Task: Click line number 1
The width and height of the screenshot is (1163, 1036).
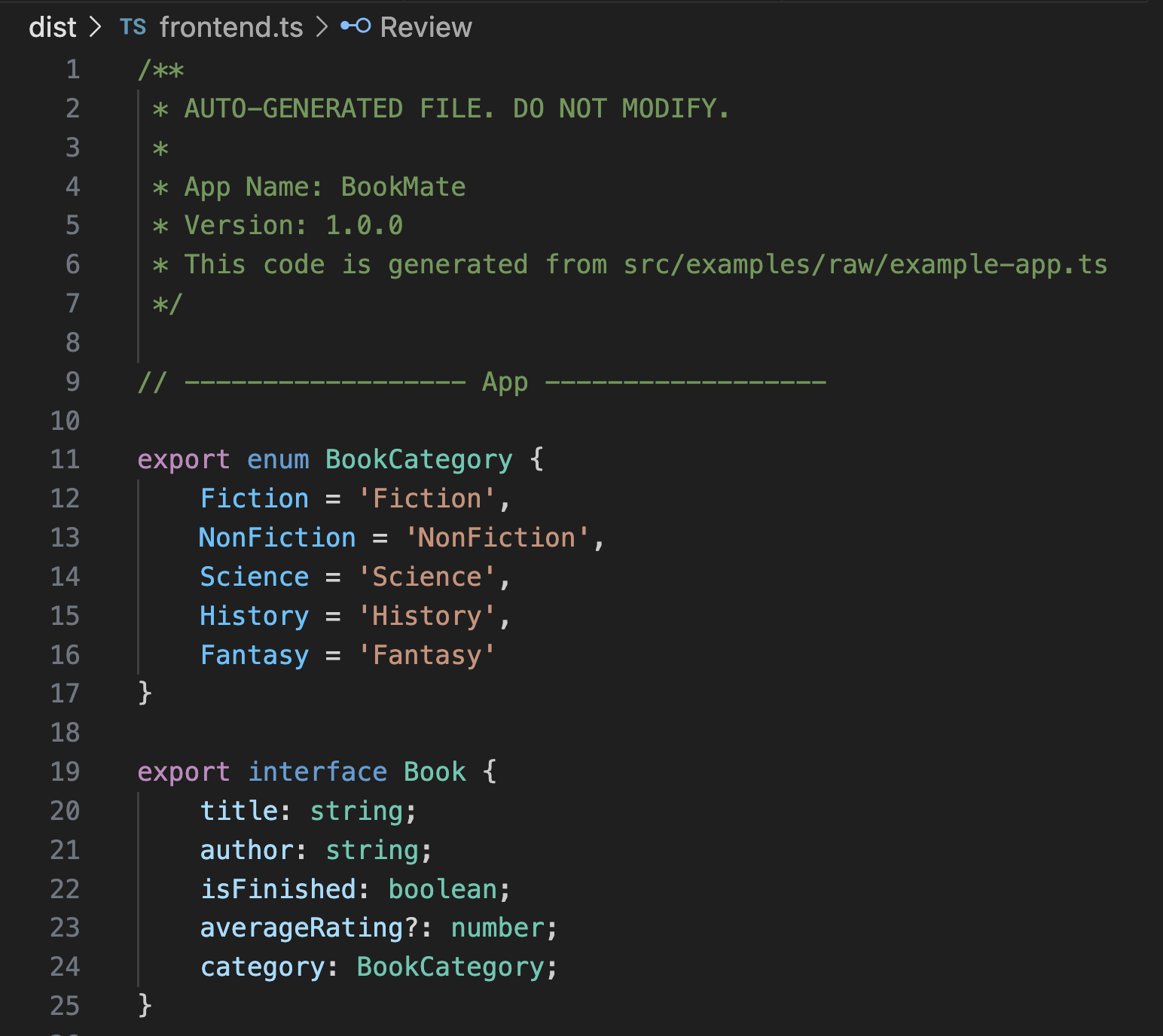Action: point(72,69)
